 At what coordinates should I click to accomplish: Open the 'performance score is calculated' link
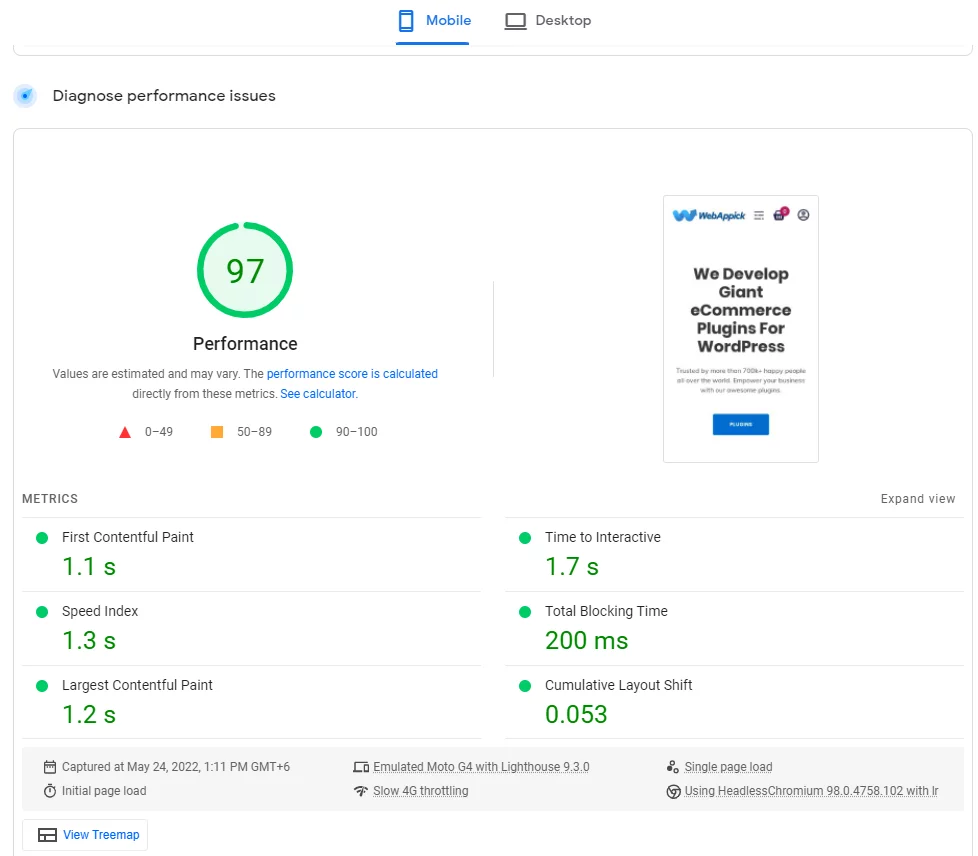tap(352, 374)
